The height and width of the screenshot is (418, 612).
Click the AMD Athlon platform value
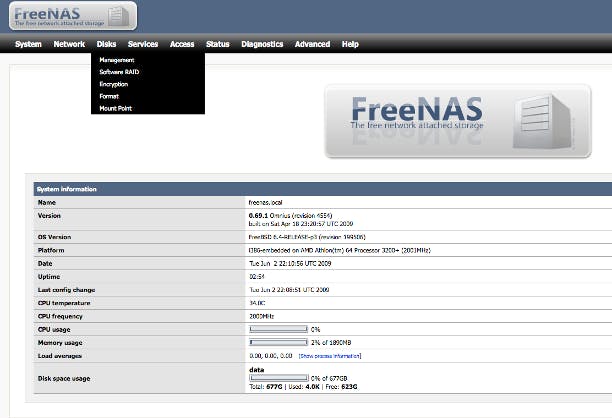(x=340, y=250)
